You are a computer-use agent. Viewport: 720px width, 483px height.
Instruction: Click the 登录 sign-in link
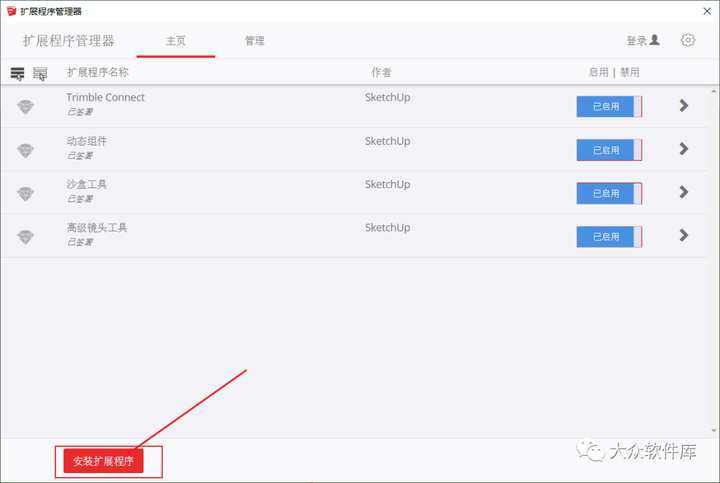[x=643, y=40]
